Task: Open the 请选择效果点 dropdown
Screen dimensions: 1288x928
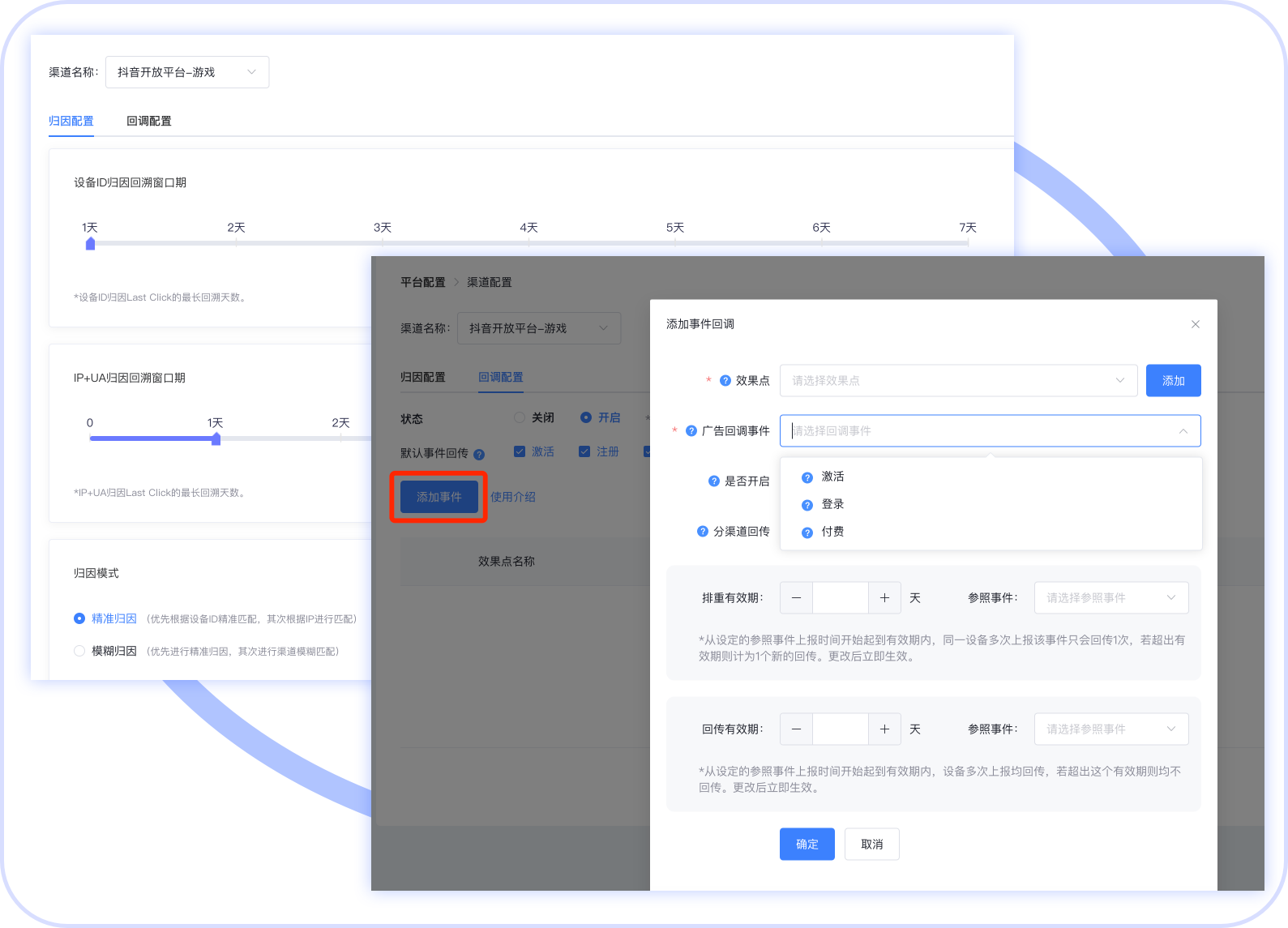Action: point(959,381)
